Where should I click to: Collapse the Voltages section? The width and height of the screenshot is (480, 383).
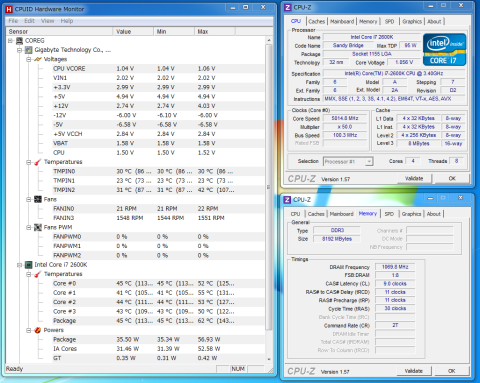29,59
